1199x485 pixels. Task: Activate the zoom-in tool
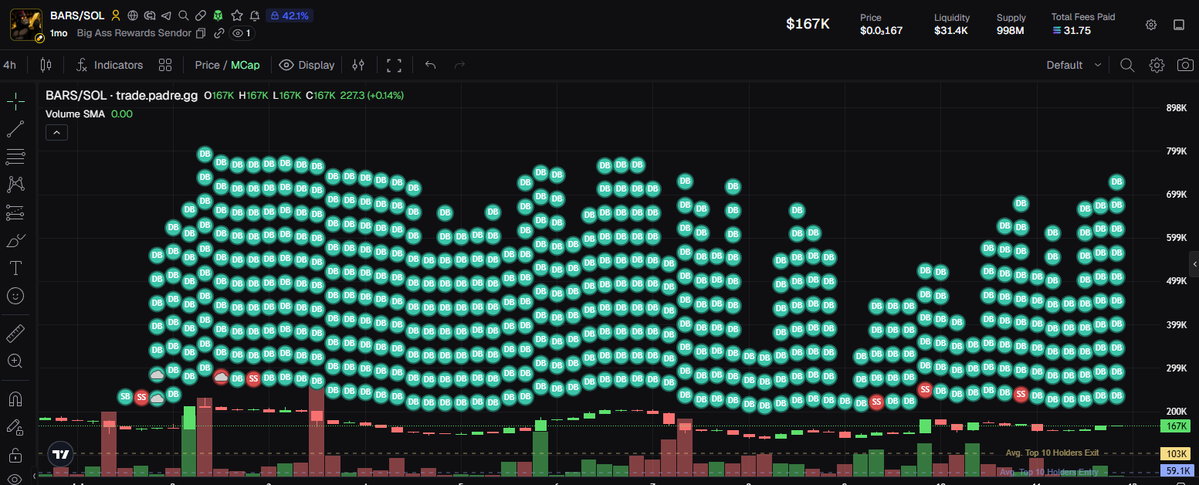(x=15, y=361)
